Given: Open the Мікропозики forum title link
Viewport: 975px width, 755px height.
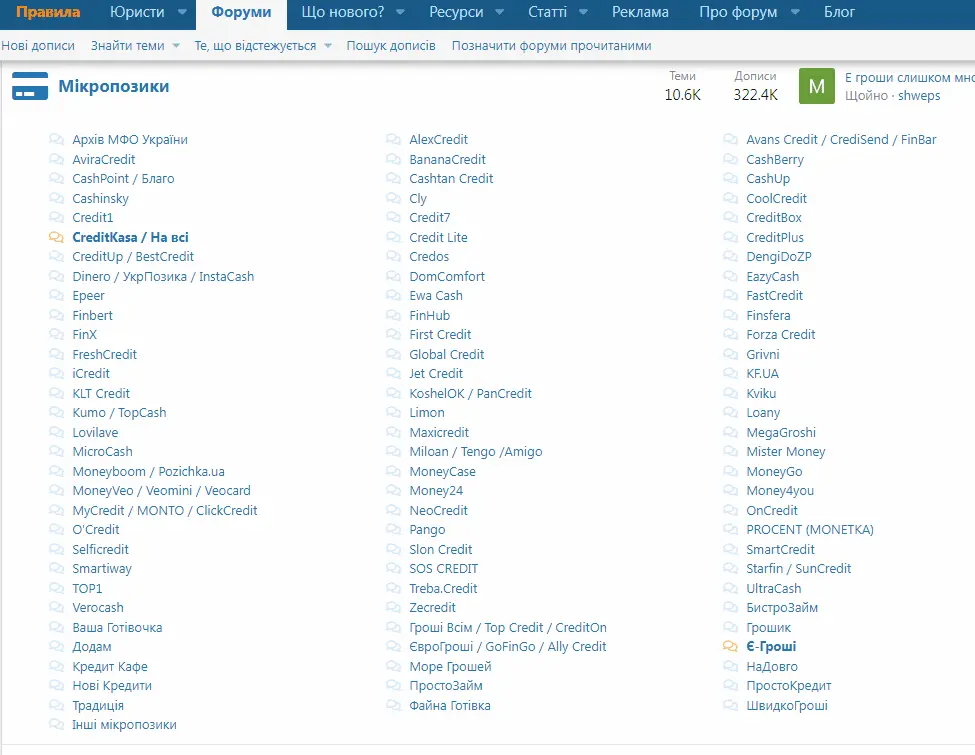Looking at the screenshot, I should click(114, 87).
